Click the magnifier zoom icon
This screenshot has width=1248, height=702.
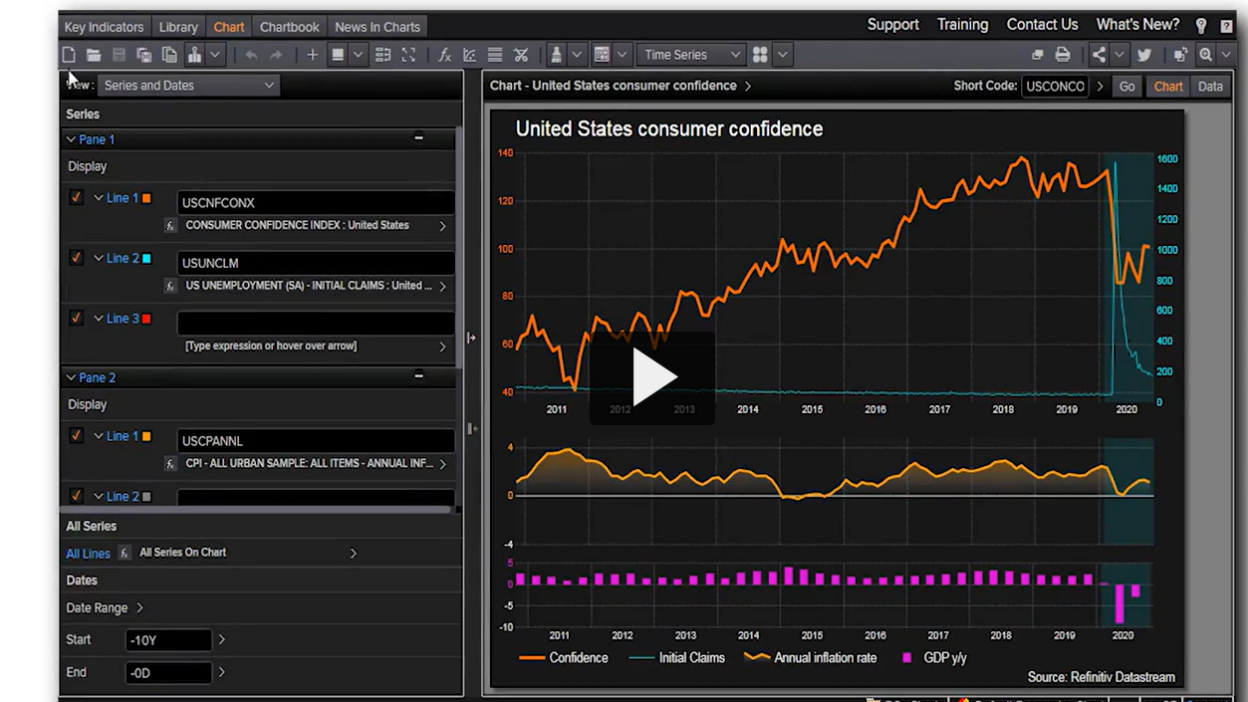click(x=1206, y=55)
